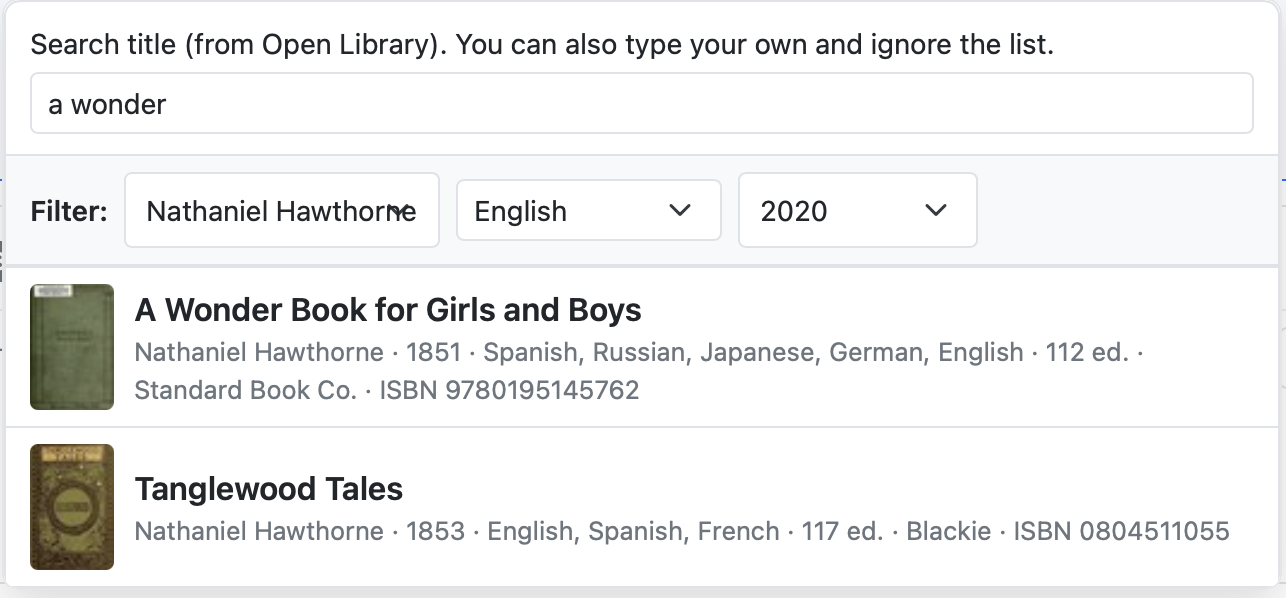Open the year filter showing 2020
The width and height of the screenshot is (1286, 598).
coord(857,211)
